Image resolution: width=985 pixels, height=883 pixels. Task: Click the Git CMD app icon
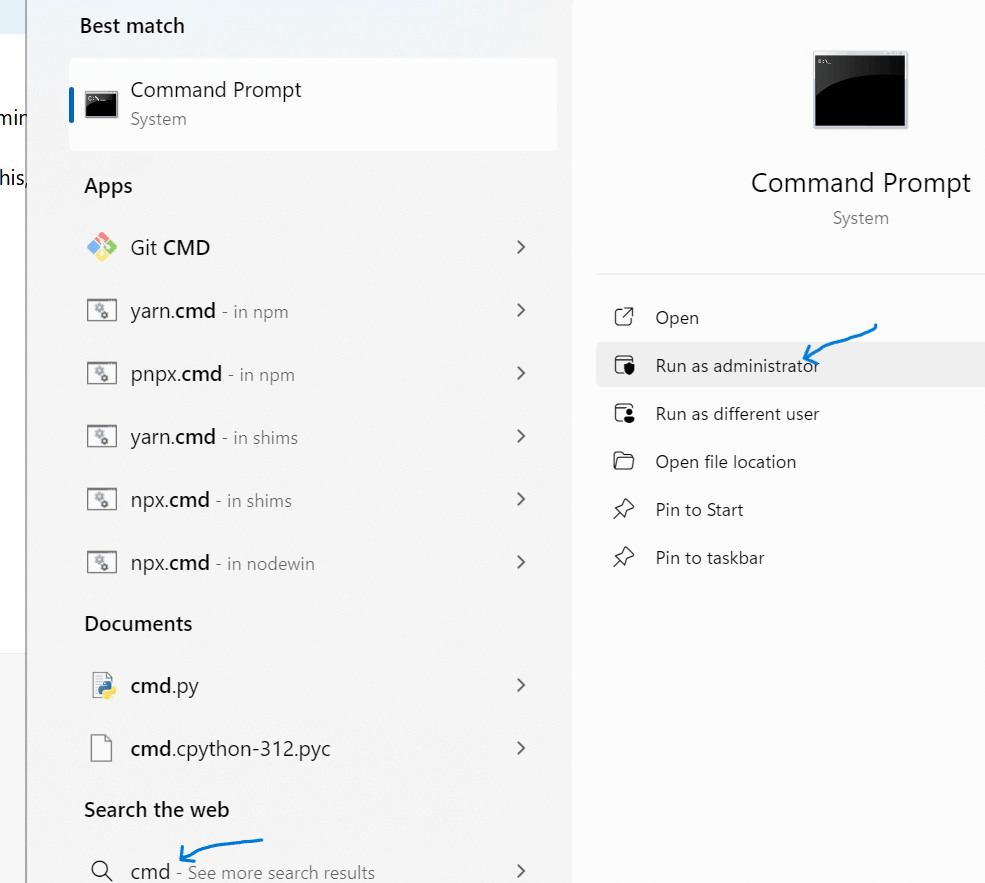point(102,247)
